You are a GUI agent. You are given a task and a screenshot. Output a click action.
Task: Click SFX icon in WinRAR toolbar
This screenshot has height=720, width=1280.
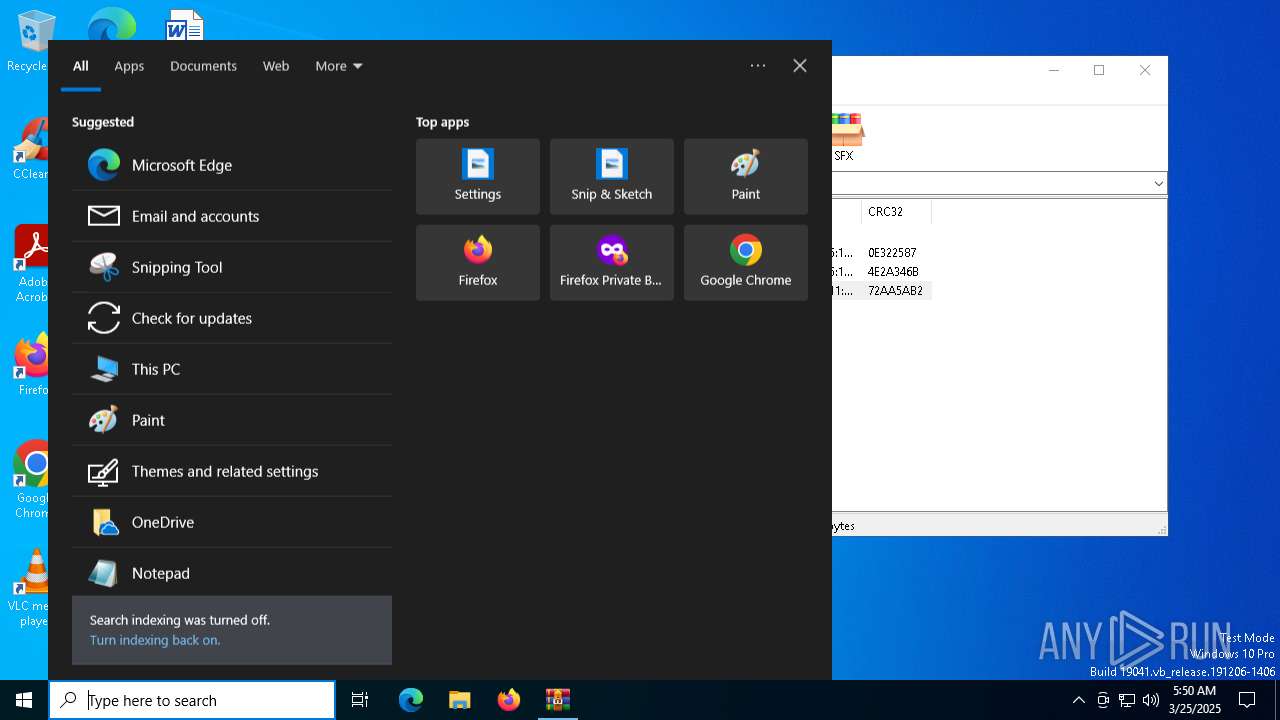846,137
